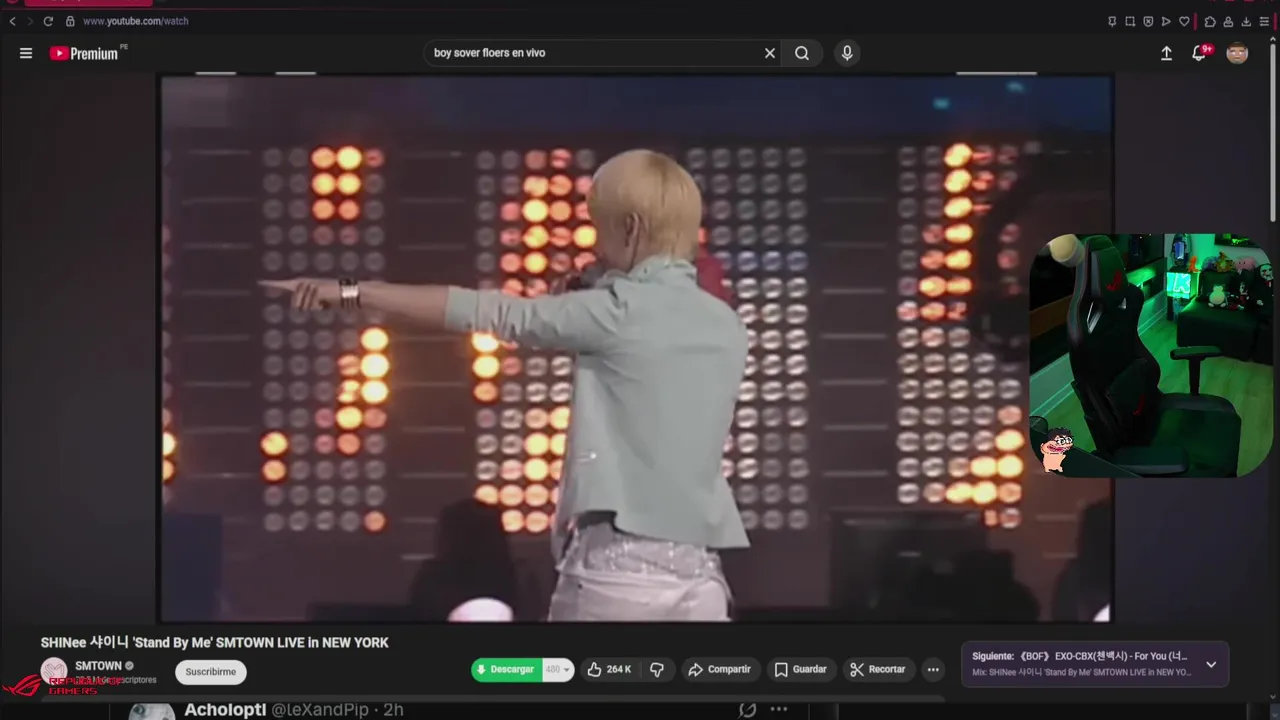Click the video player to pause
1280x720 pixels.
coord(636,349)
